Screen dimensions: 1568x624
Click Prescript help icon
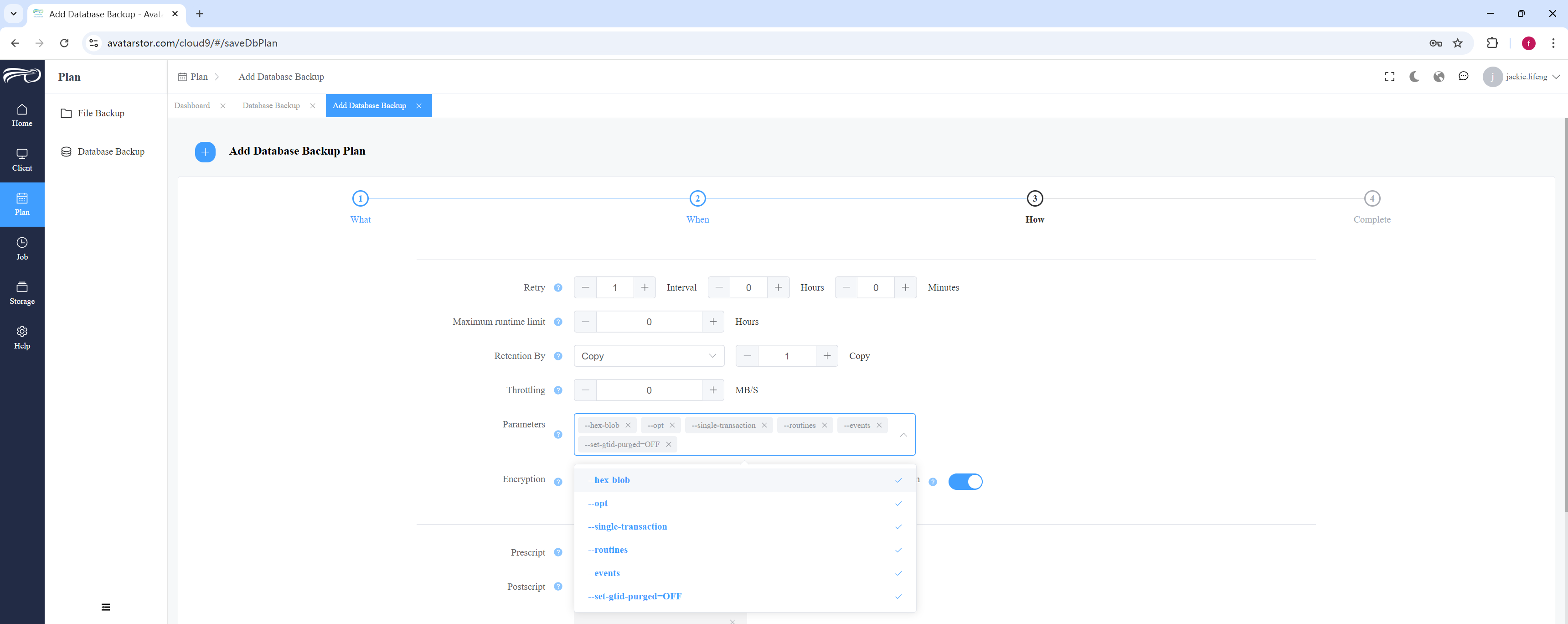[x=558, y=552]
